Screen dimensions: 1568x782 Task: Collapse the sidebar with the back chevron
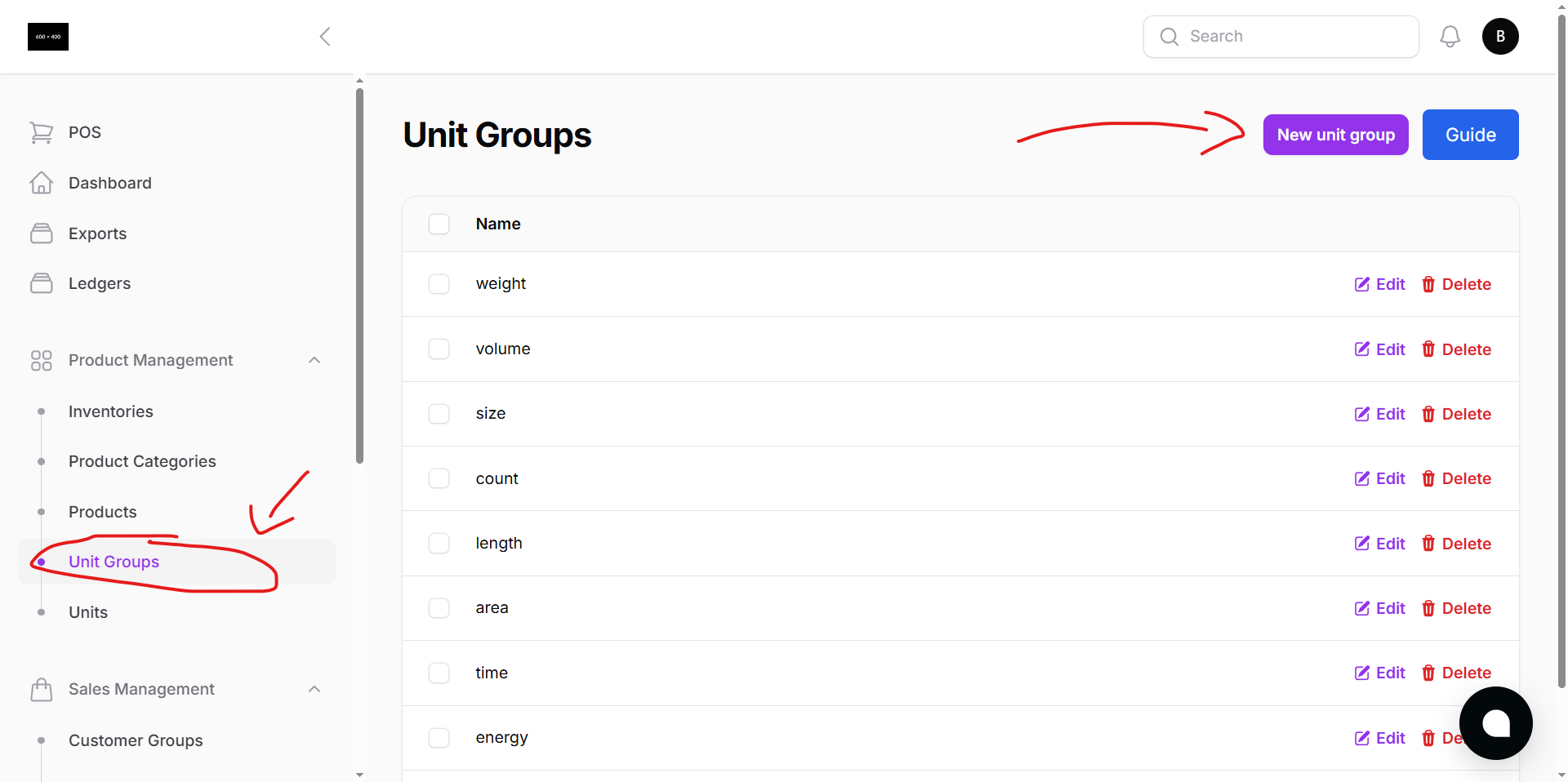[324, 36]
